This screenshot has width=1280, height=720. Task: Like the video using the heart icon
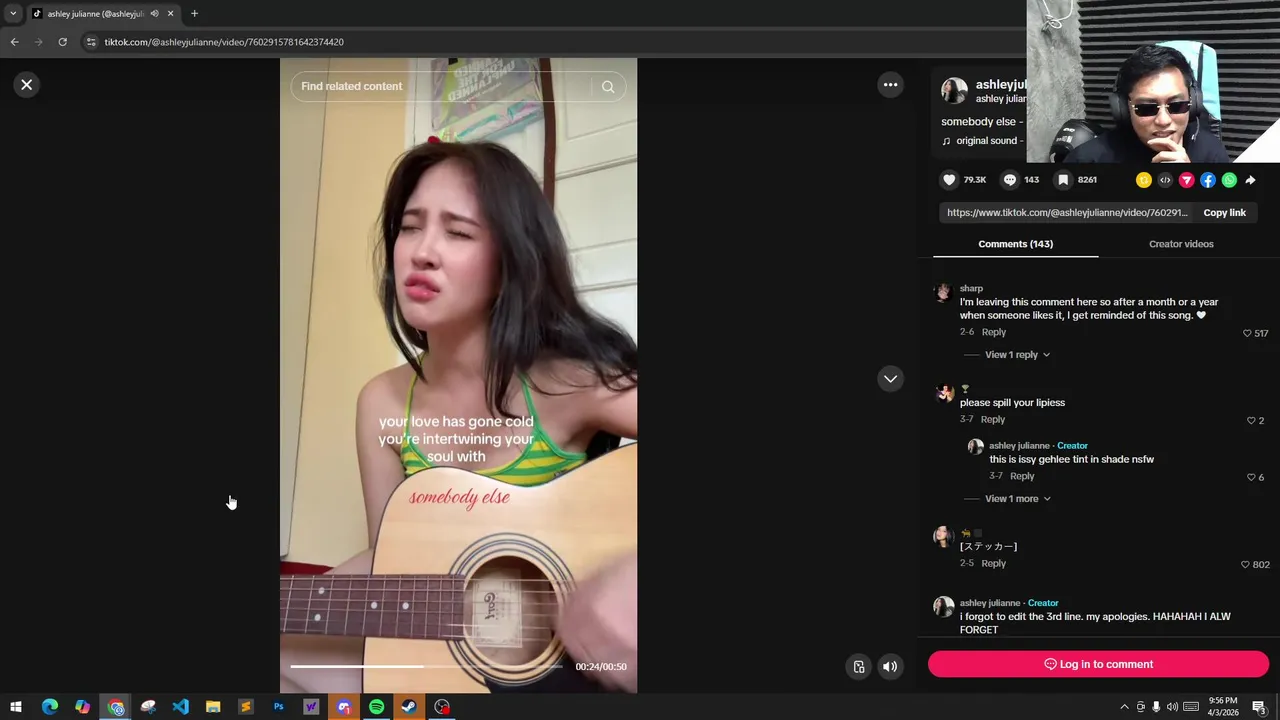tap(949, 180)
